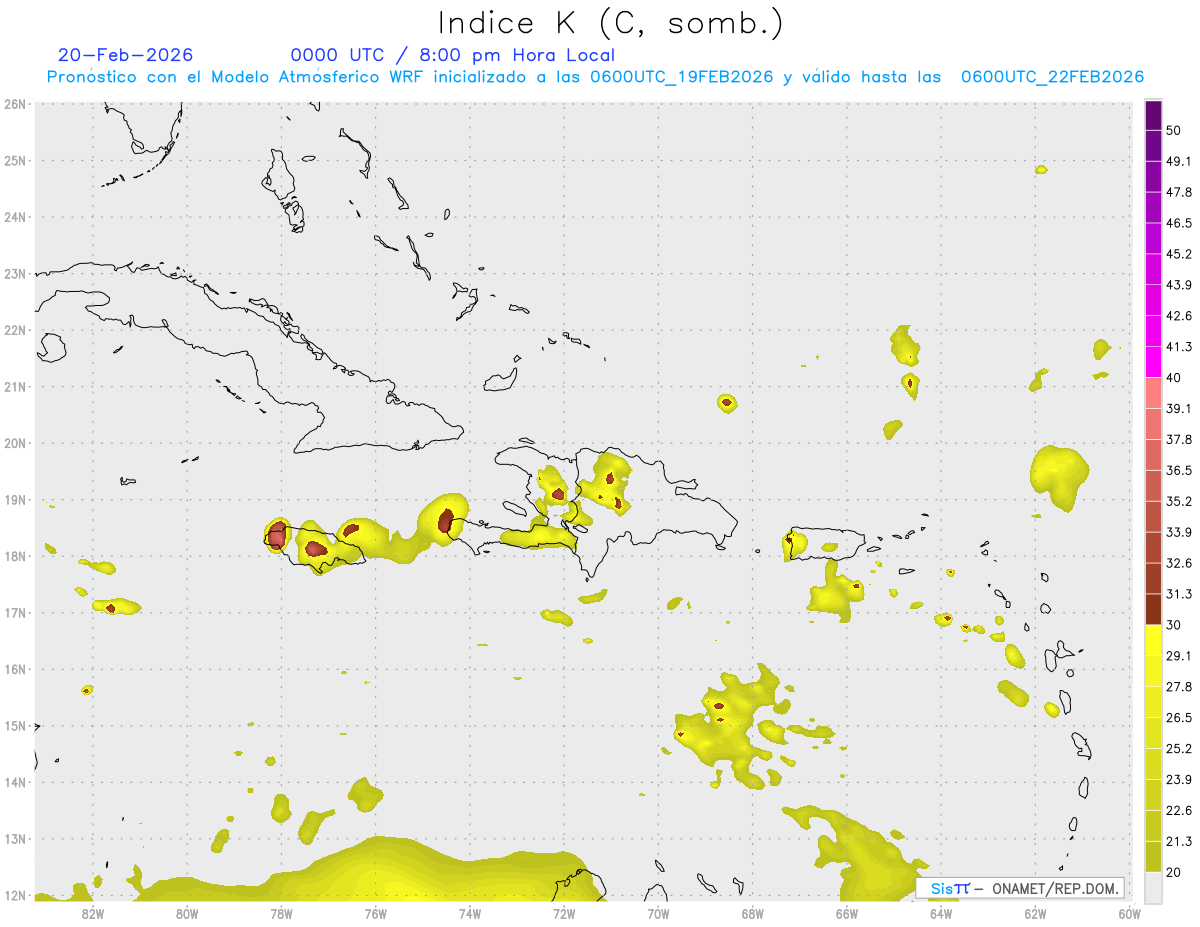Click the 66W longitude label
This screenshot has height=927, width=1200.
846,912
